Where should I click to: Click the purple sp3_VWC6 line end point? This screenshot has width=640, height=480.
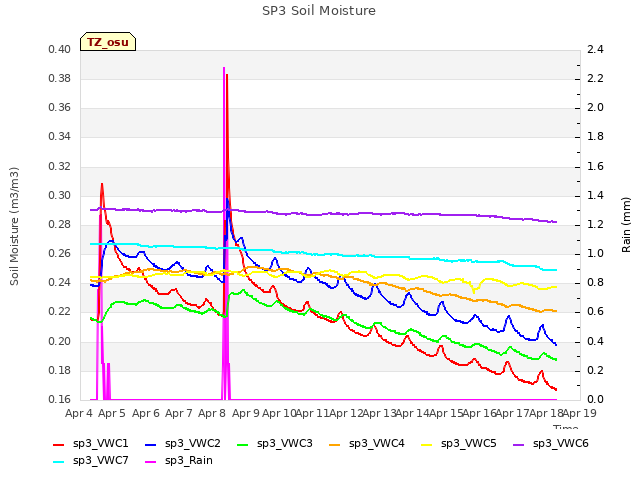(556, 222)
